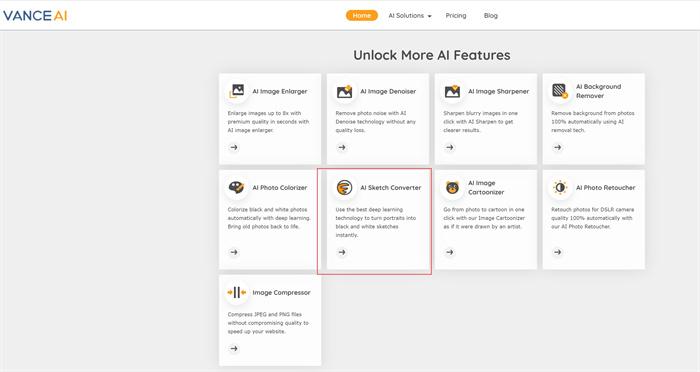Click the AI Photo Retoucher icon
Image resolution: width=700 pixels, height=372 pixels.
(x=560, y=188)
